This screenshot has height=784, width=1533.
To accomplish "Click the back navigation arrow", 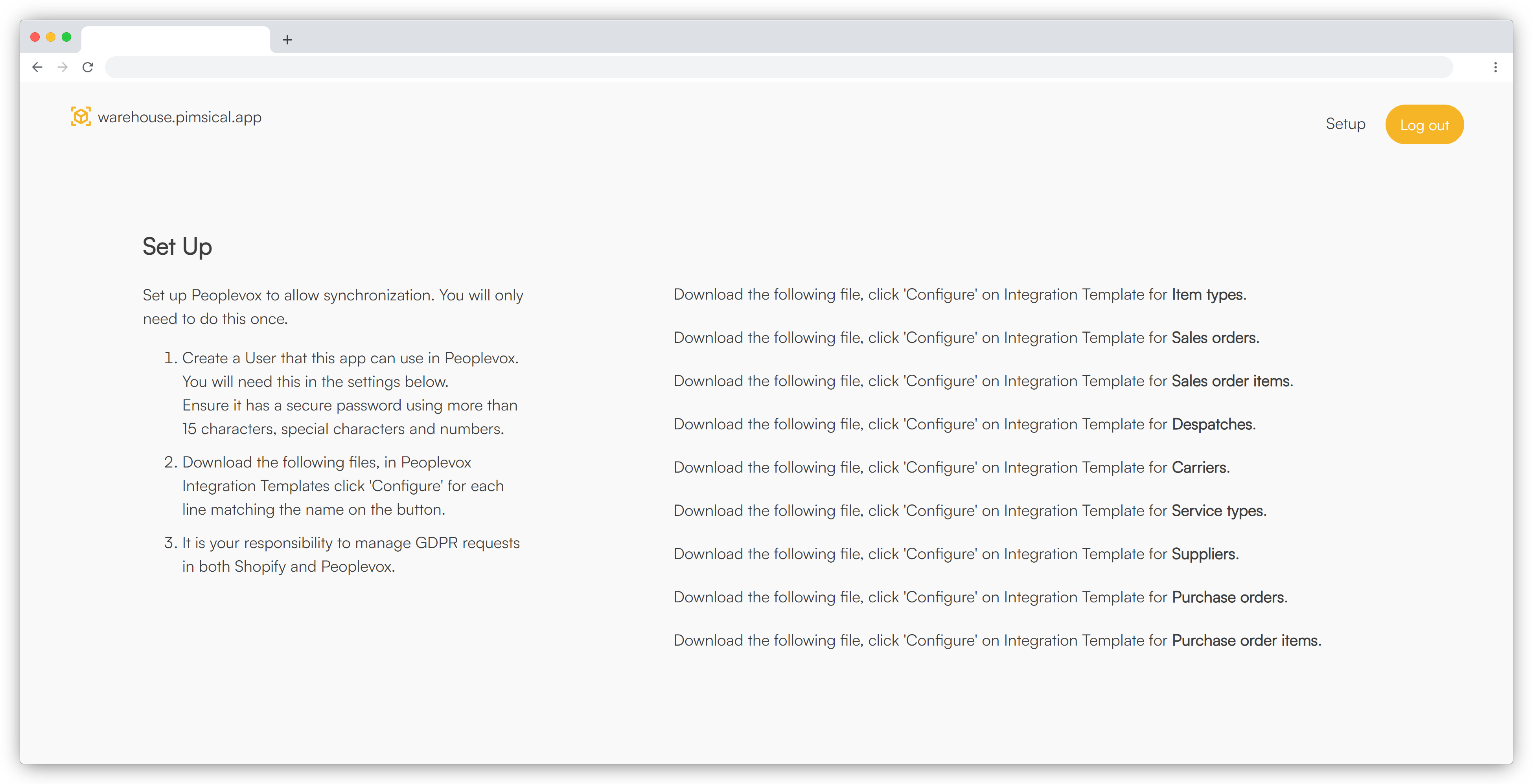I will (36, 67).
